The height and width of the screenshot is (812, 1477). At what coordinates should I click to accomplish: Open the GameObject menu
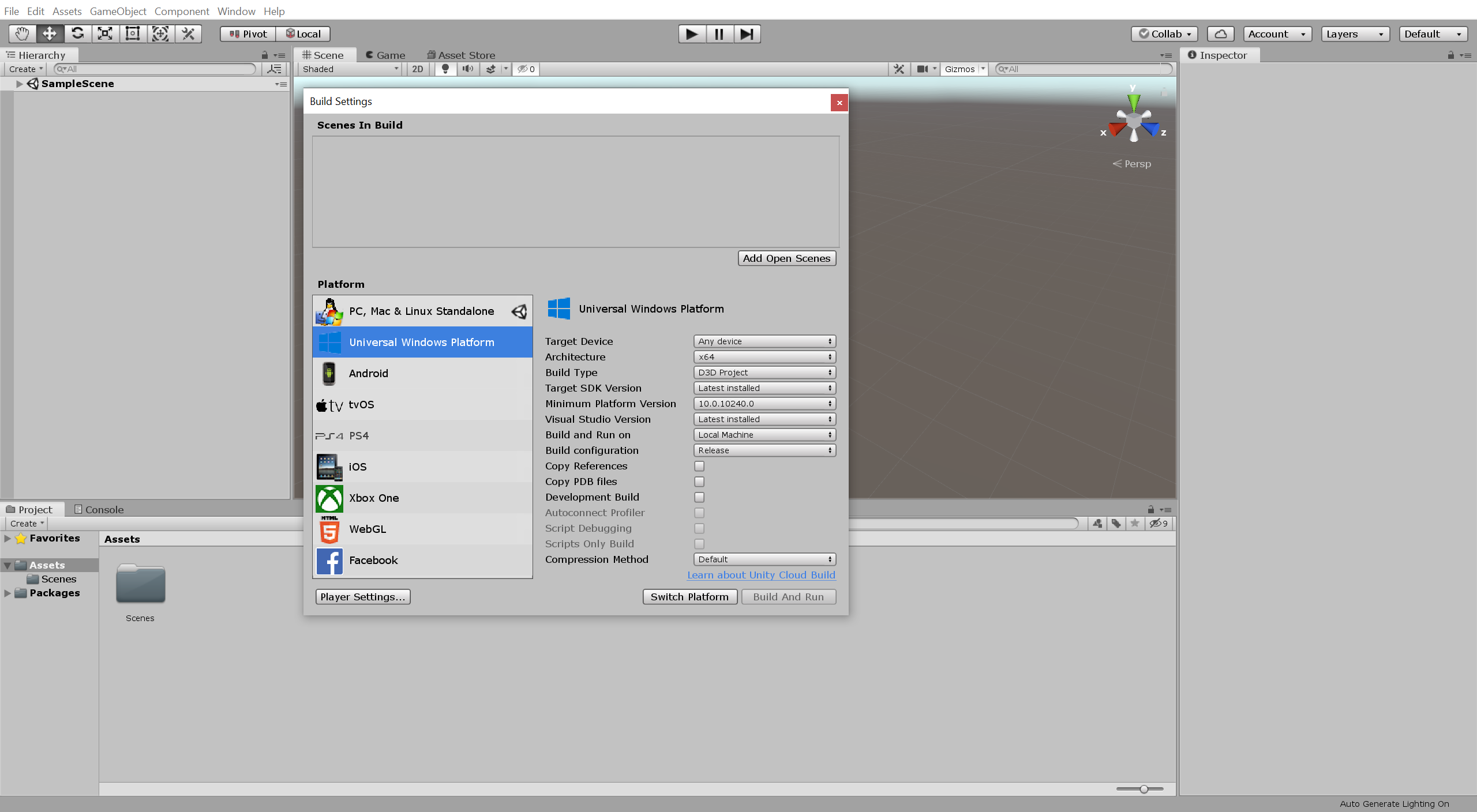click(118, 11)
